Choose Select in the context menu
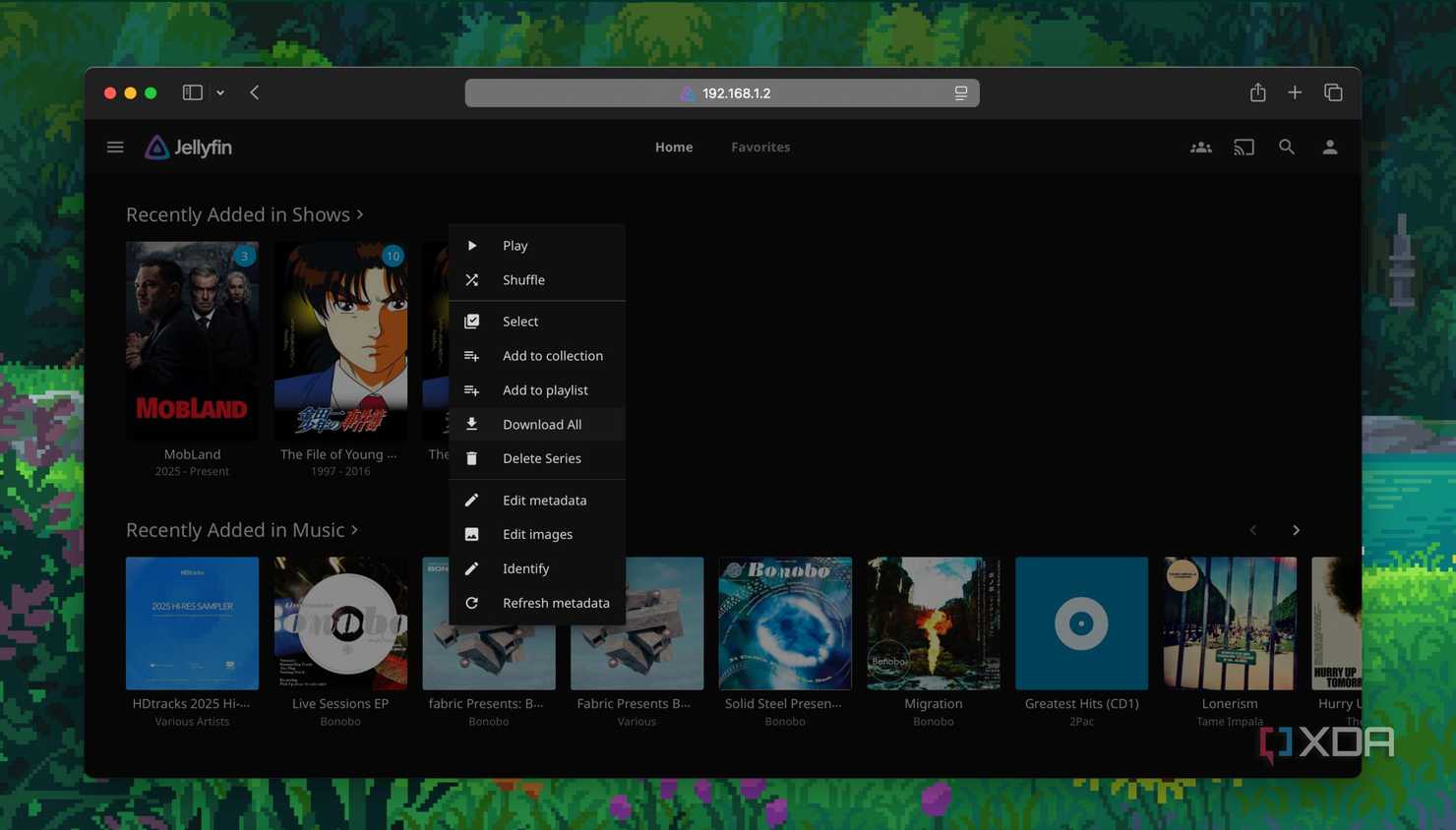 pyautogui.click(x=537, y=322)
